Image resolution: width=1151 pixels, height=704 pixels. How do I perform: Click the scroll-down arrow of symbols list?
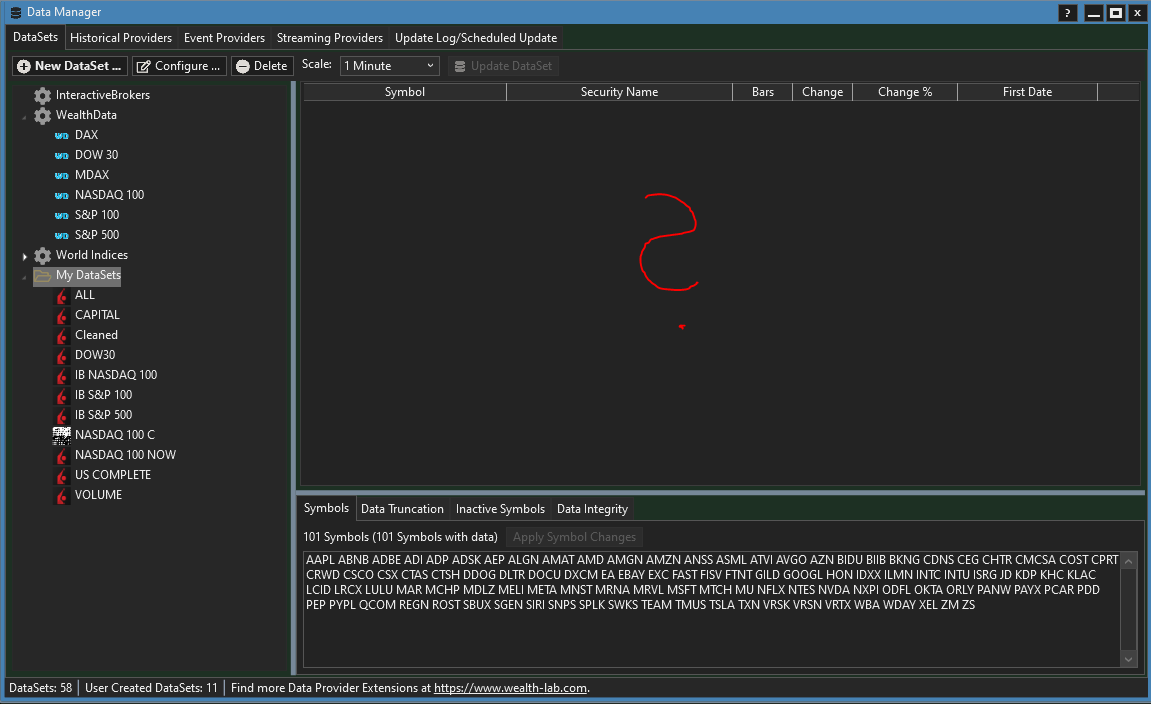pyautogui.click(x=1129, y=659)
